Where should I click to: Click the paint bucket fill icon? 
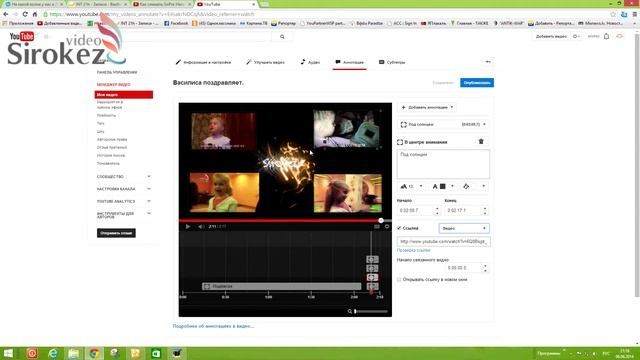click(466, 187)
